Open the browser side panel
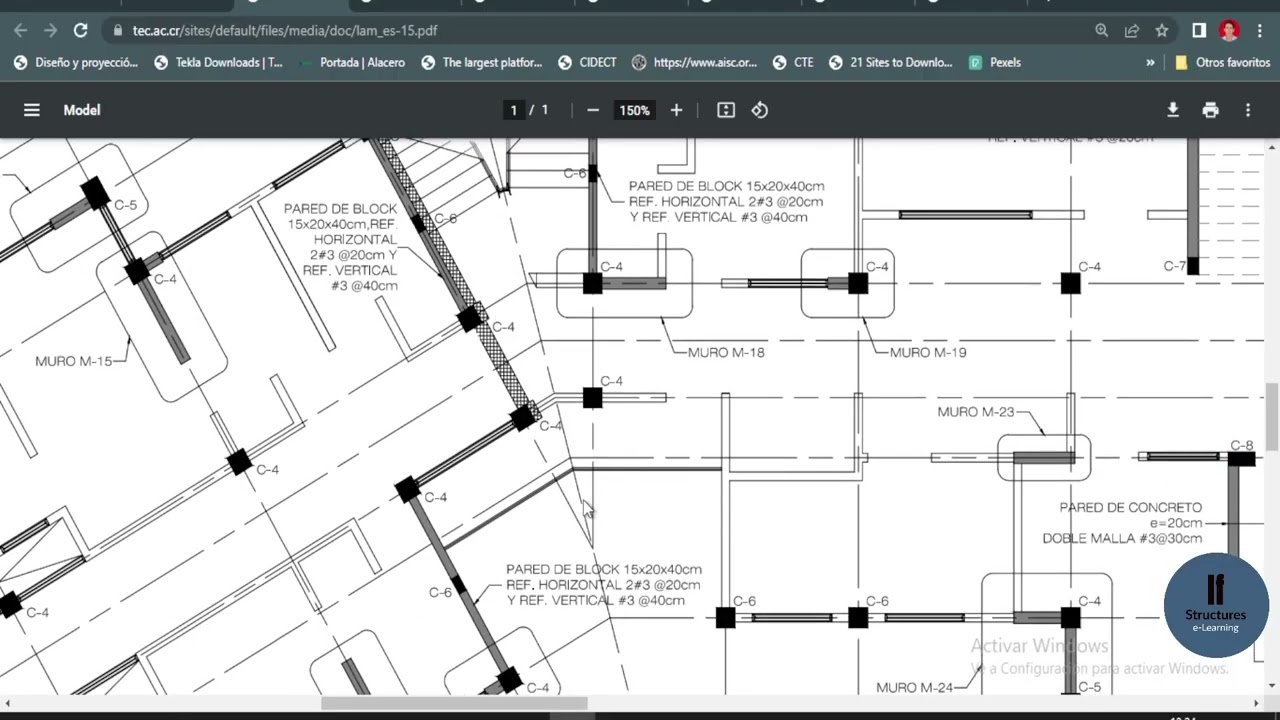This screenshot has width=1280, height=720. [x=1199, y=31]
